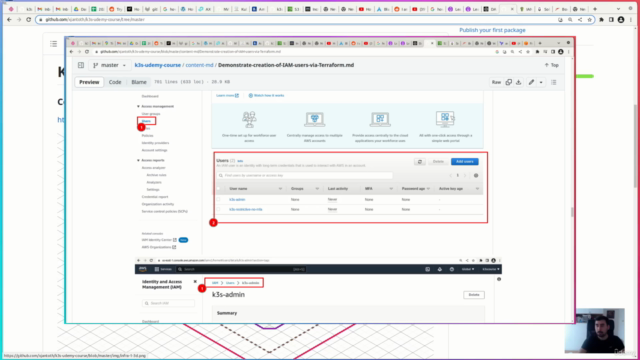Reload the outer browser page

(x=29, y=20)
